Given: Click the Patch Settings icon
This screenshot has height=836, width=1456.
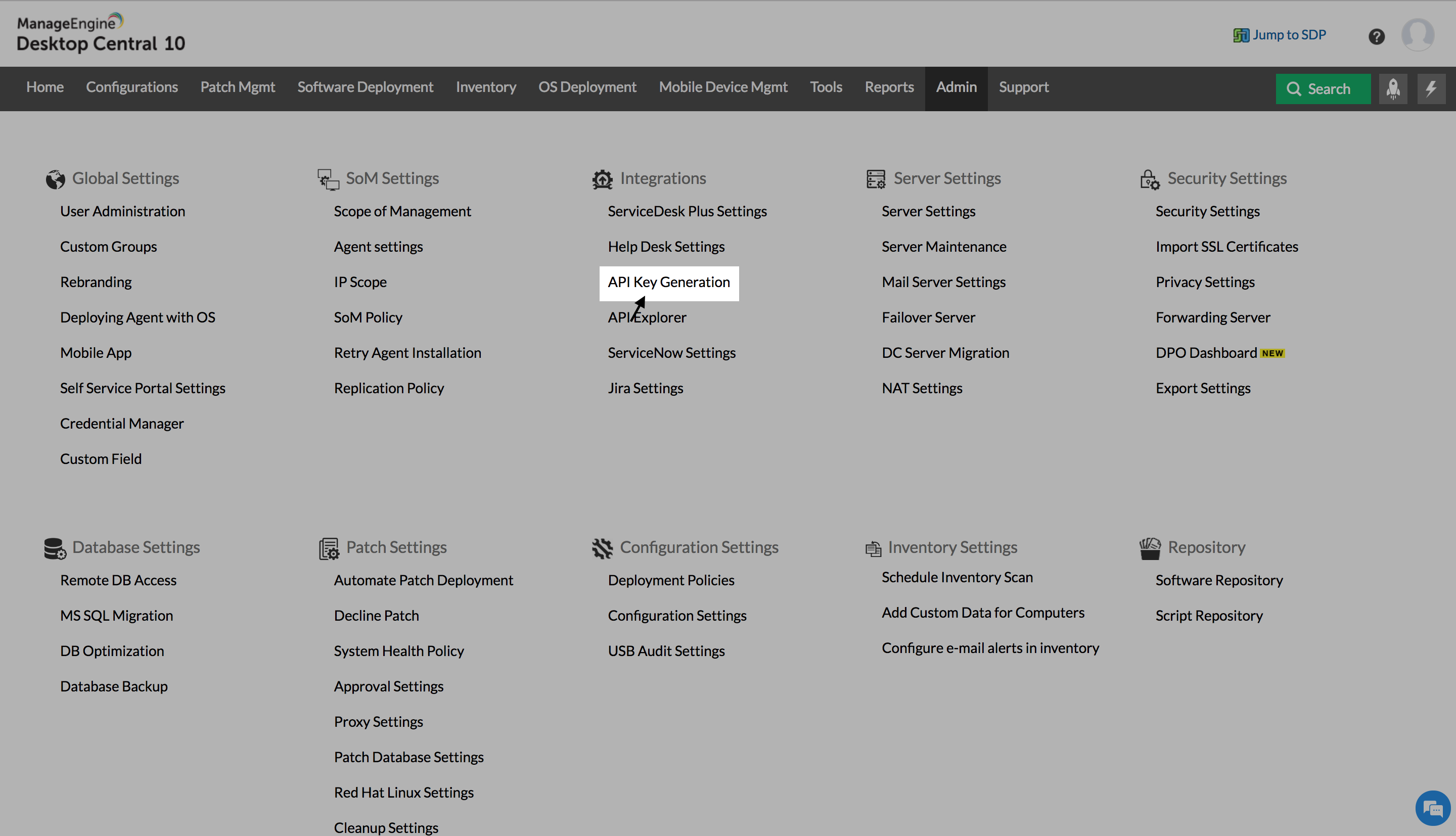Looking at the screenshot, I should point(329,548).
